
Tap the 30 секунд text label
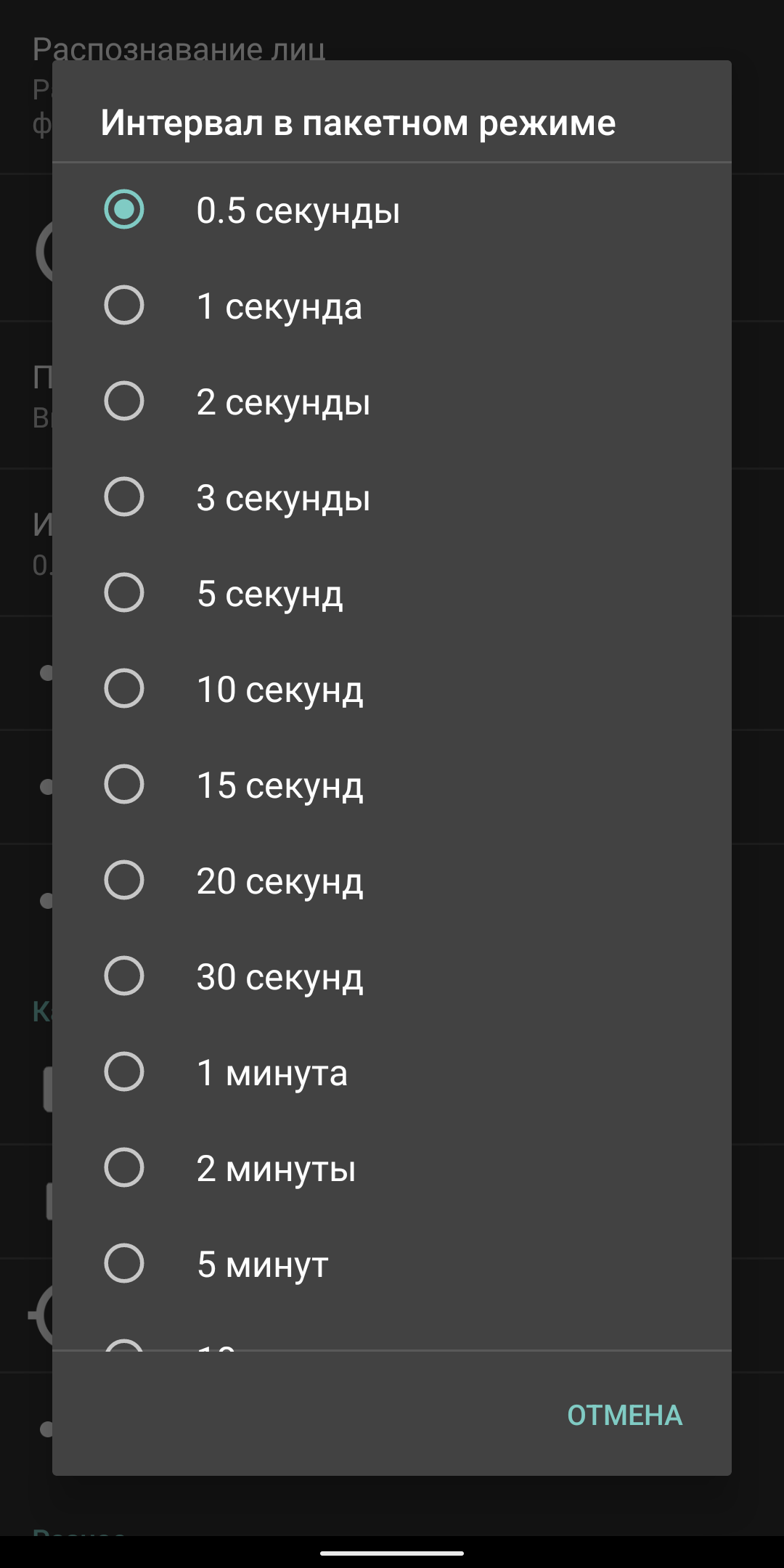tap(279, 977)
